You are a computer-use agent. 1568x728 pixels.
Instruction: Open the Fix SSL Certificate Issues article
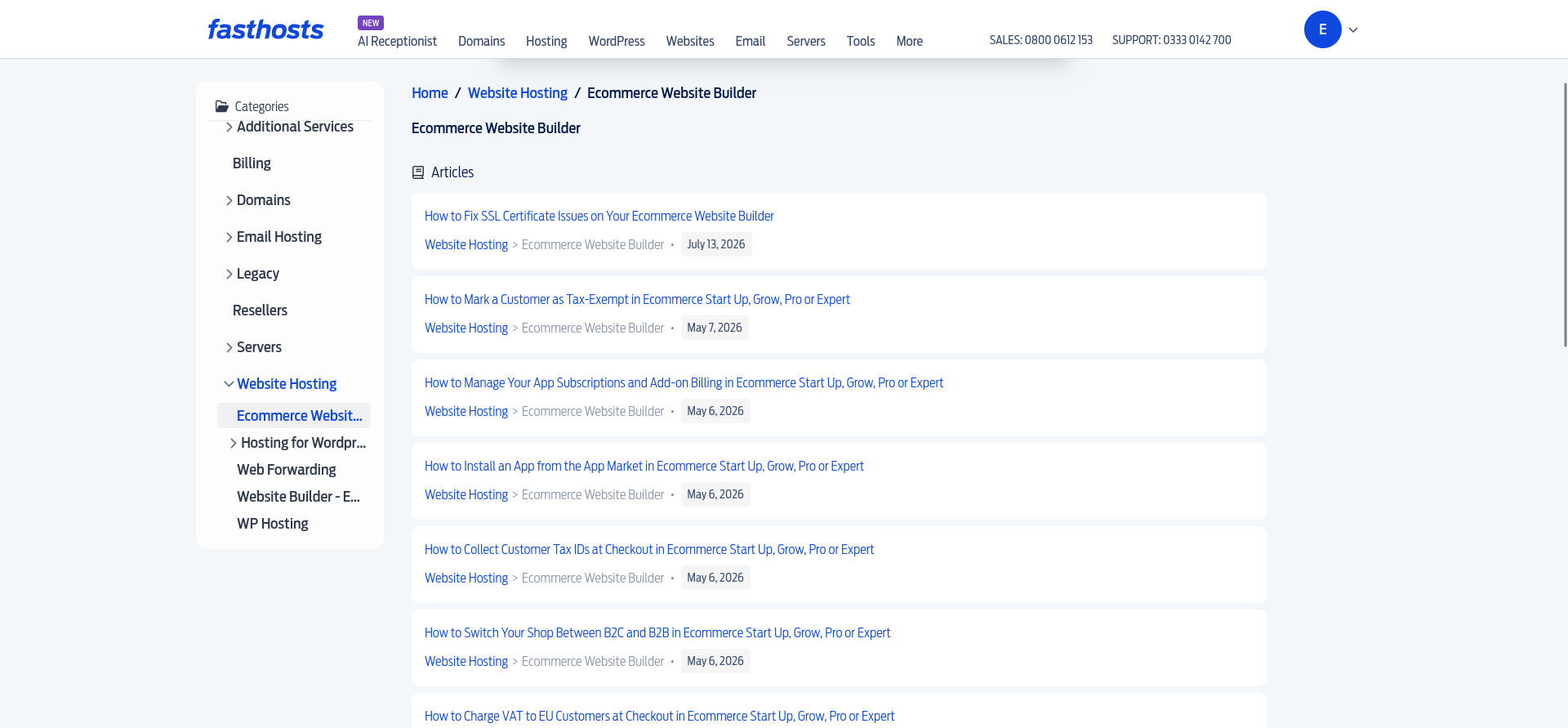(599, 216)
